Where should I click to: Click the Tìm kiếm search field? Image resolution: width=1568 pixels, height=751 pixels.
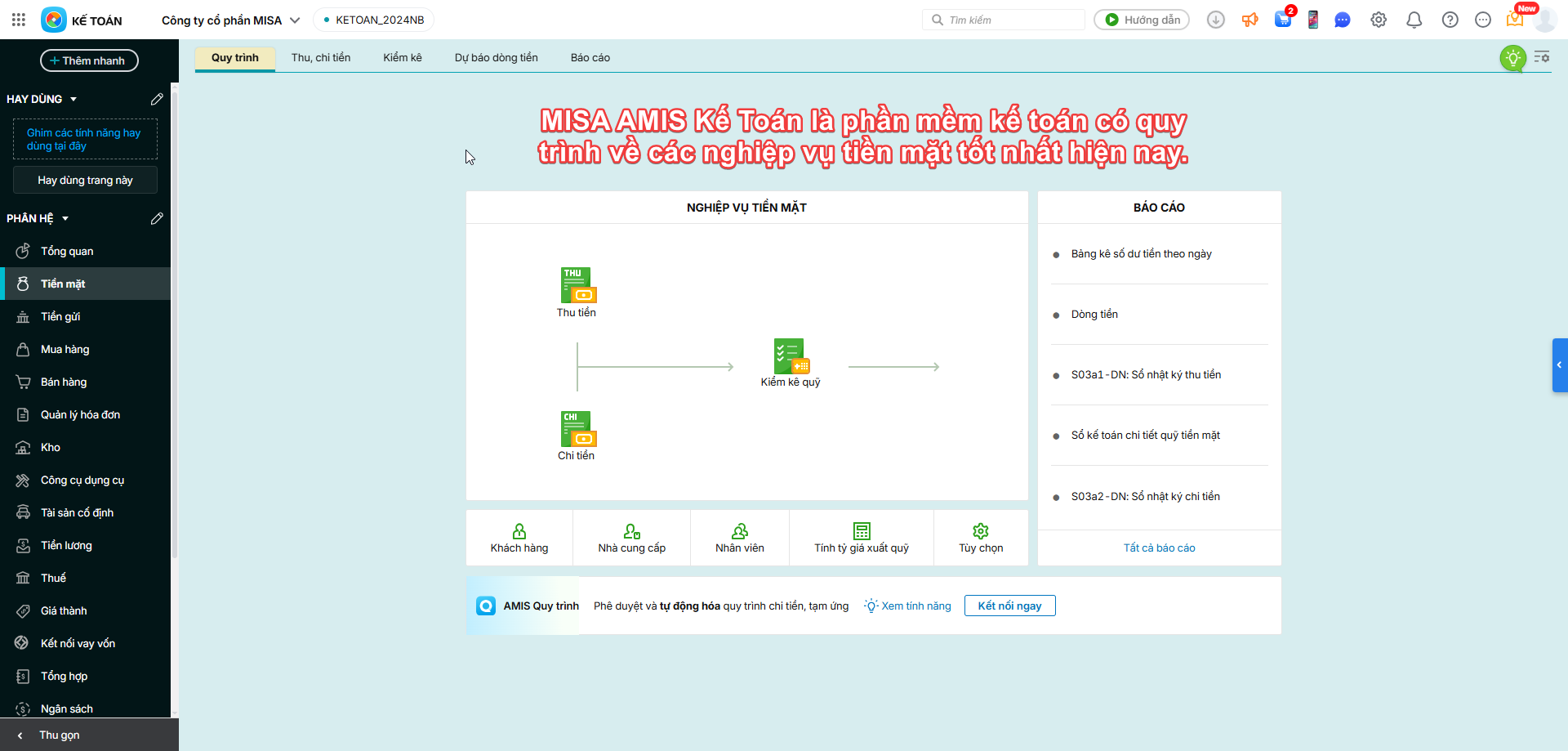pyautogui.click(x=1004, y=20)
